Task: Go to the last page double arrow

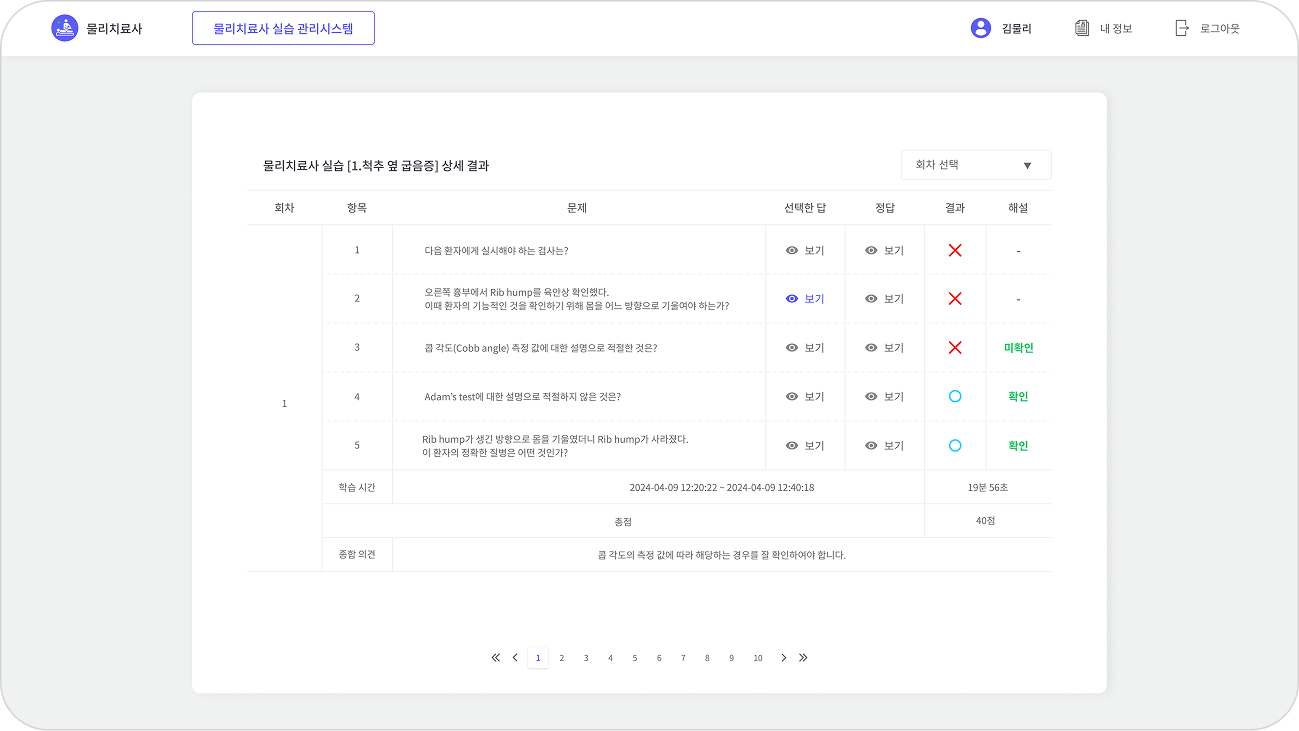Action: pos(803,658)
